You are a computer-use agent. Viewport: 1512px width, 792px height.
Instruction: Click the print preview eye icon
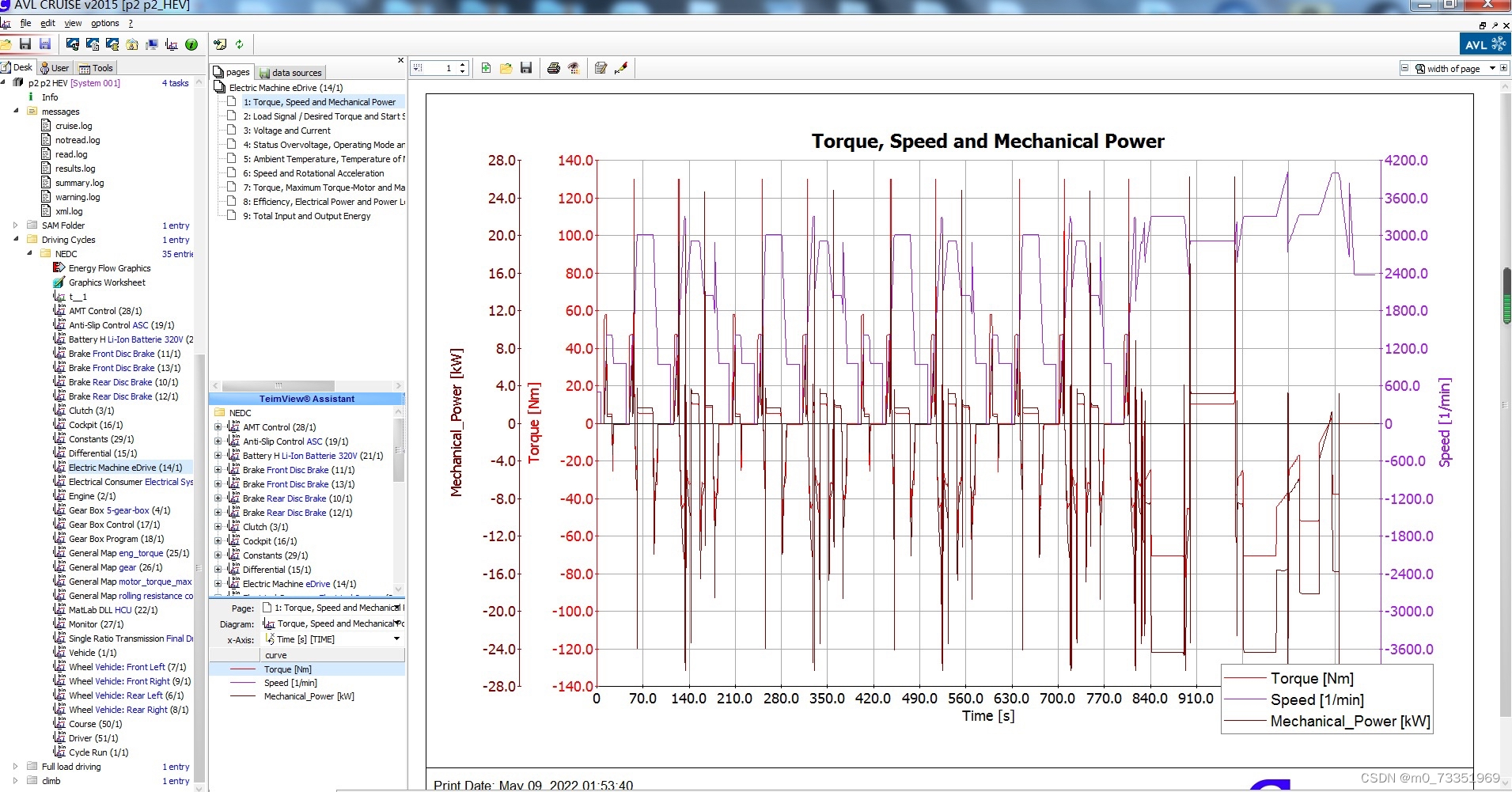coord(574,68)
